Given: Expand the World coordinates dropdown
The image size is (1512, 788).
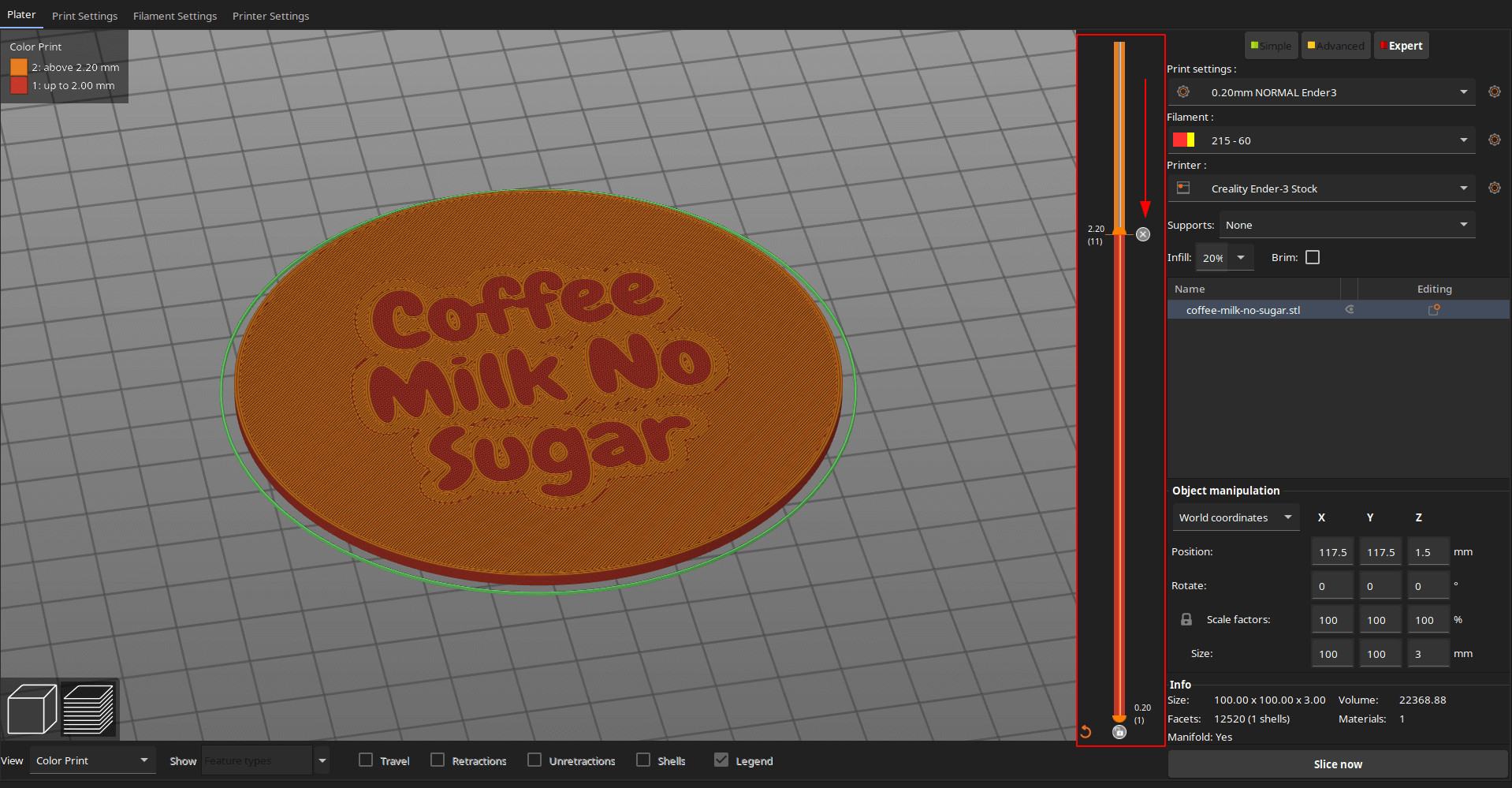Looking at the screenshot, I should click(1235, 518).
